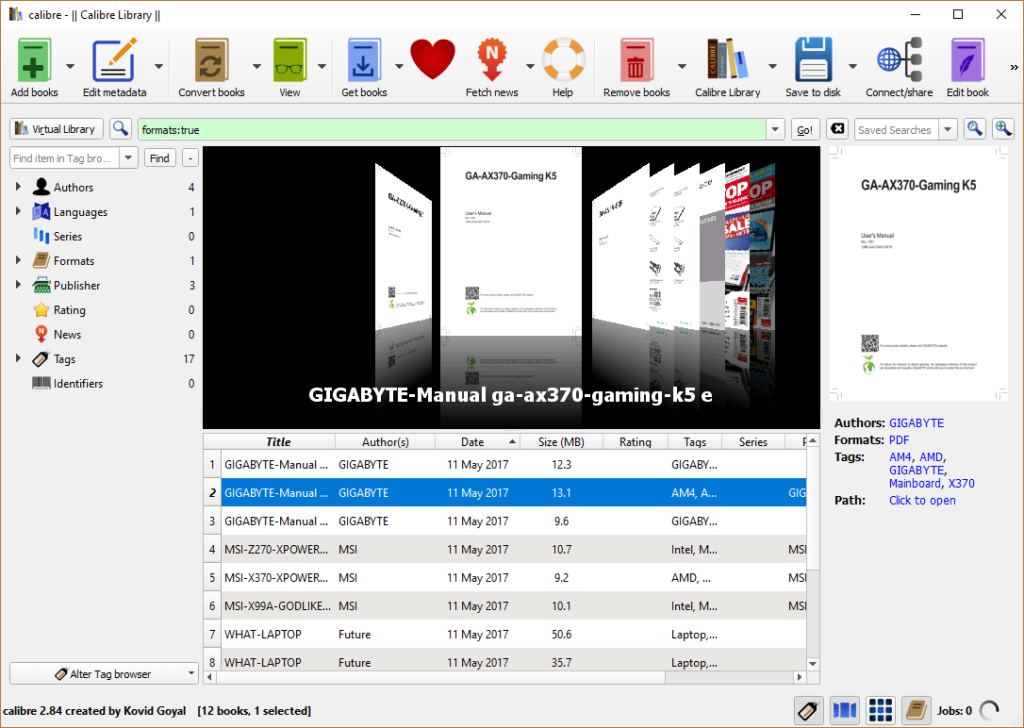Image resolution: width=1024 pixels, height=728 pixels.
Task: Open the Find item dropdown arrow
Action: 129,157
